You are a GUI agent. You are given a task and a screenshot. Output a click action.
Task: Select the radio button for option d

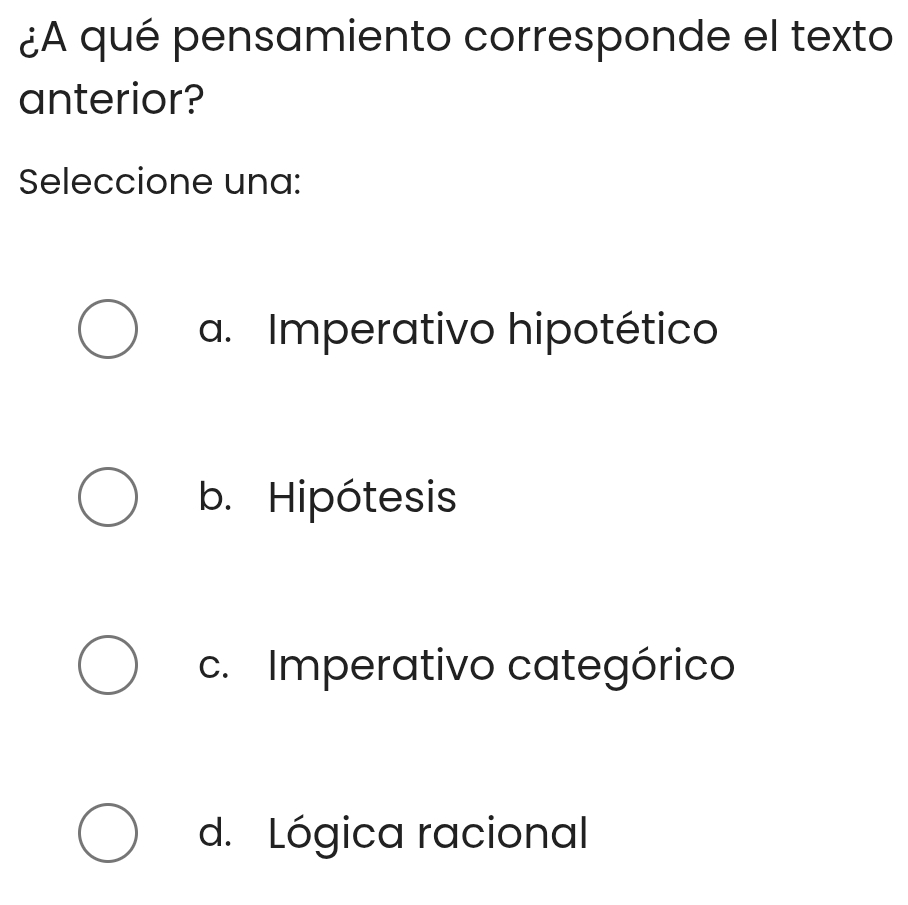[108, 832]
